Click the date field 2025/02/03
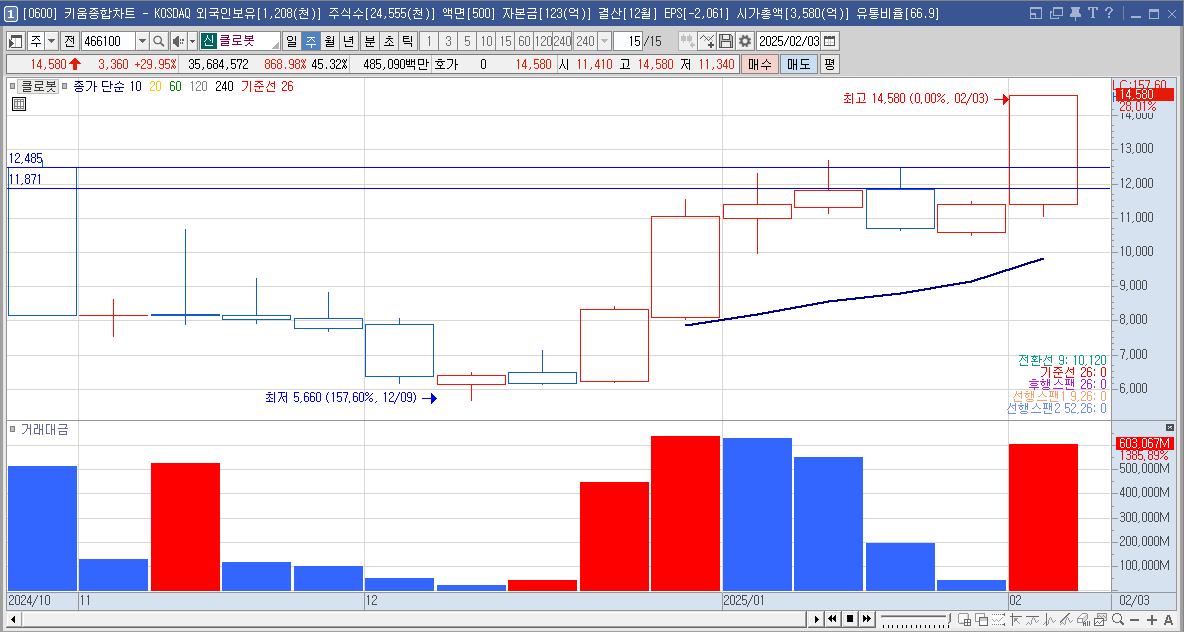This screenshot has height=632, width=1184. 788,41
